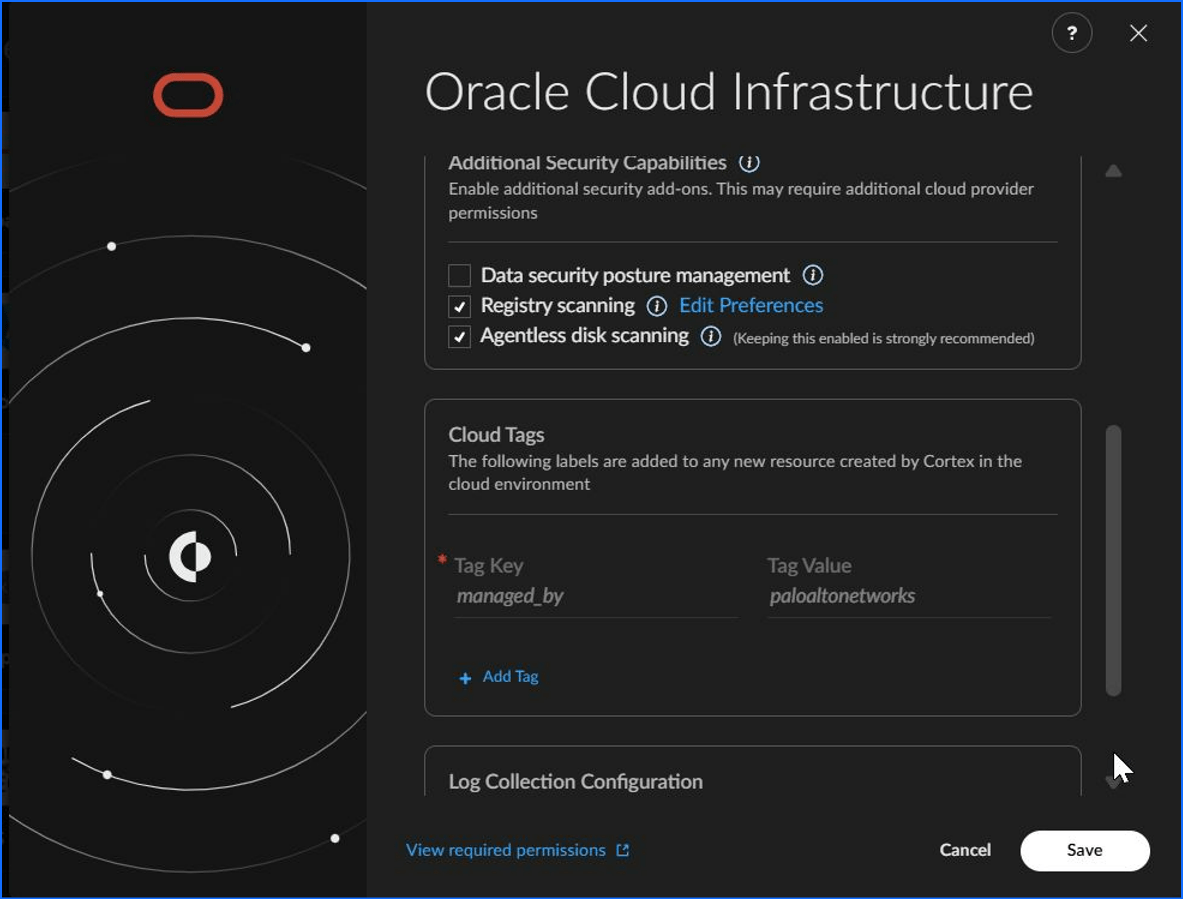Open the help question mark icon
Viewport: 1183px width, 899px height.
coord(1071,33)
